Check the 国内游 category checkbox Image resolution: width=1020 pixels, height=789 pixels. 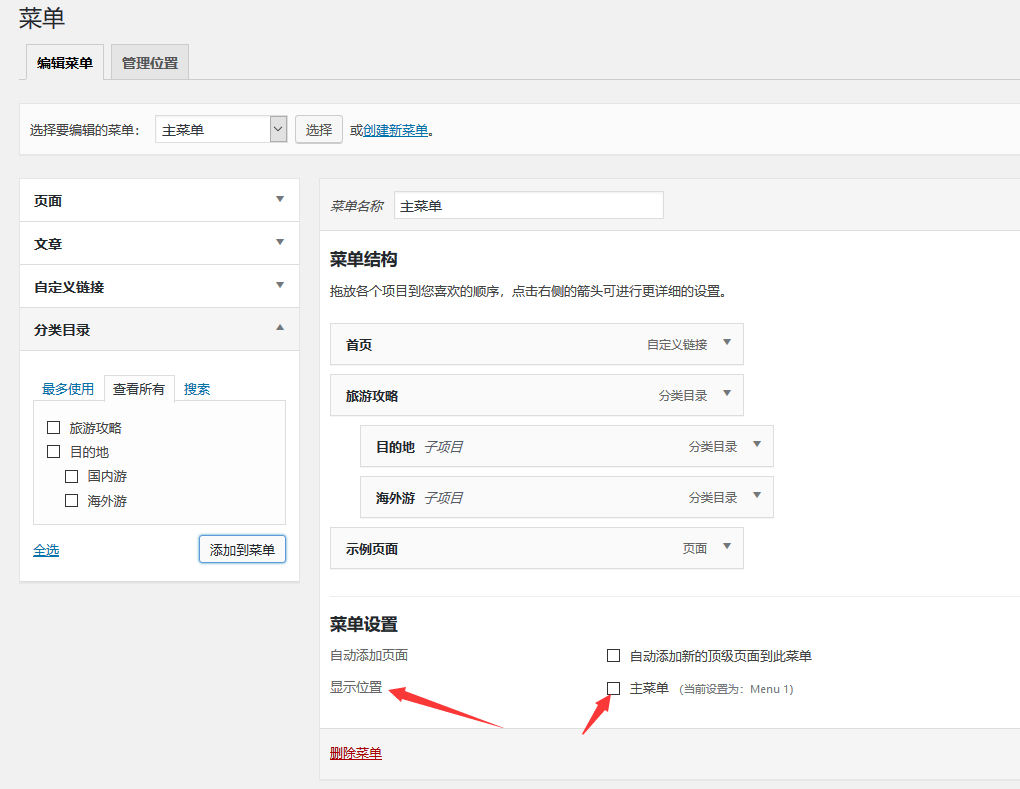point(72,477)
